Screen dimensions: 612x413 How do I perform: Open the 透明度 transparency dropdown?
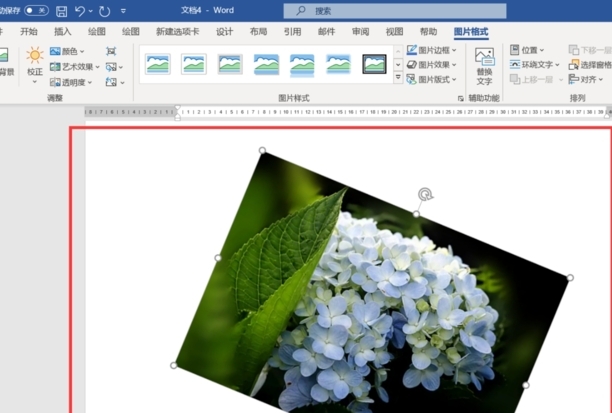click(71, 82)
